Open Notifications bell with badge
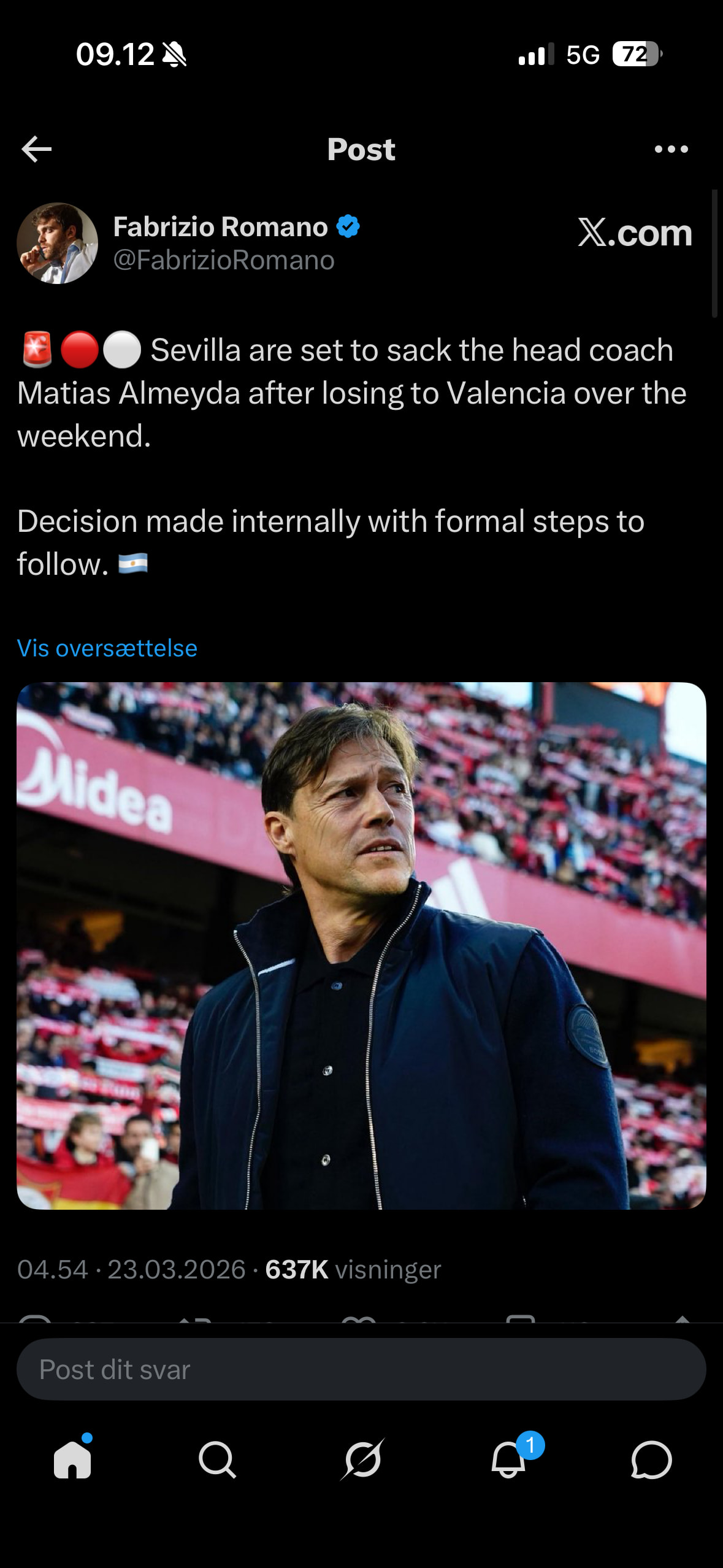Image resolution: width=723 pixels, height=1568 pixels. coord(509,1459)
